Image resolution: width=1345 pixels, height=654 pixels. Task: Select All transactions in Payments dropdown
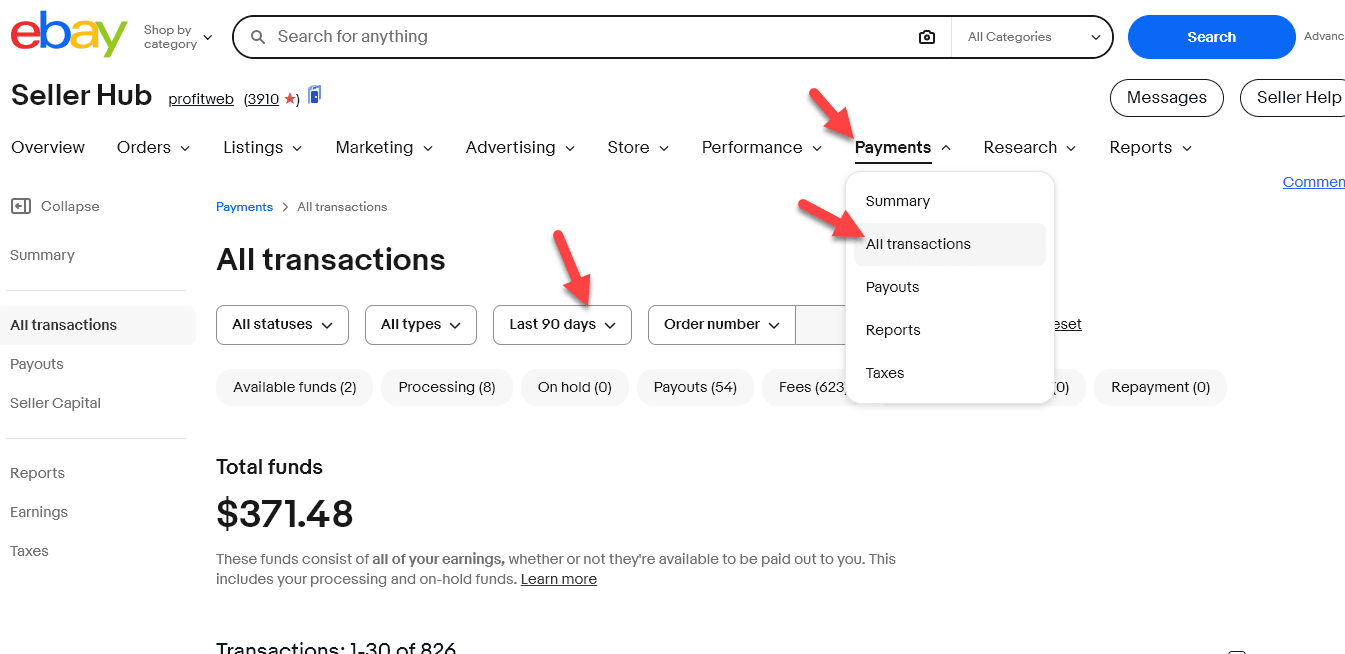[949, 244]
